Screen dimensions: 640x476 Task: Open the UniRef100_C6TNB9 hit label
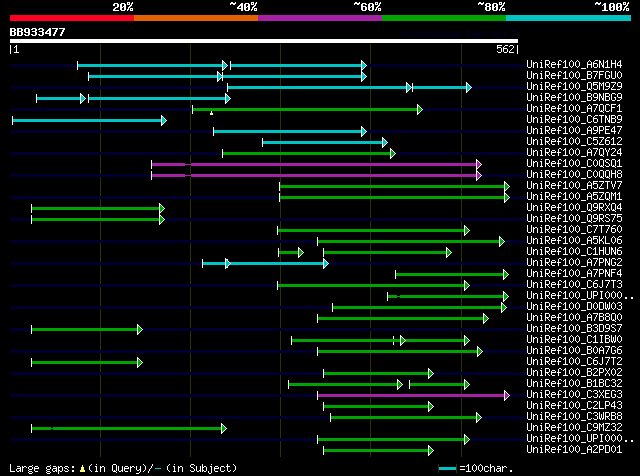coord(574,120)
